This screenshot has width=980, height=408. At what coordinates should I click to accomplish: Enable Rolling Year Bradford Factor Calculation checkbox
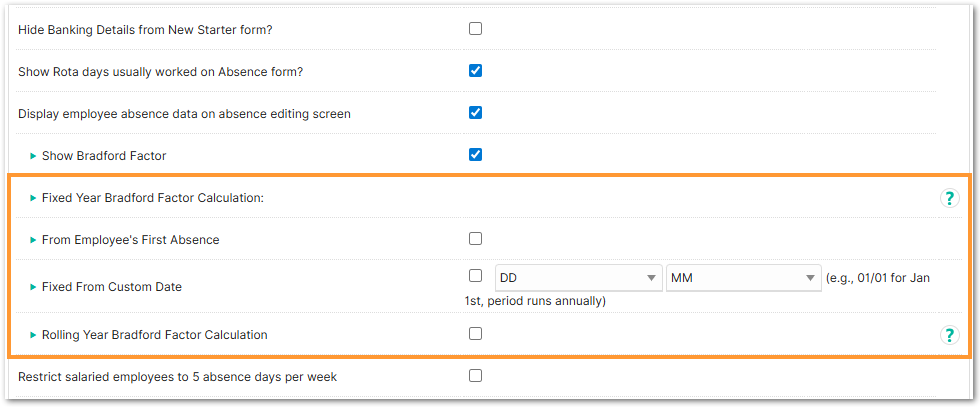475,334
